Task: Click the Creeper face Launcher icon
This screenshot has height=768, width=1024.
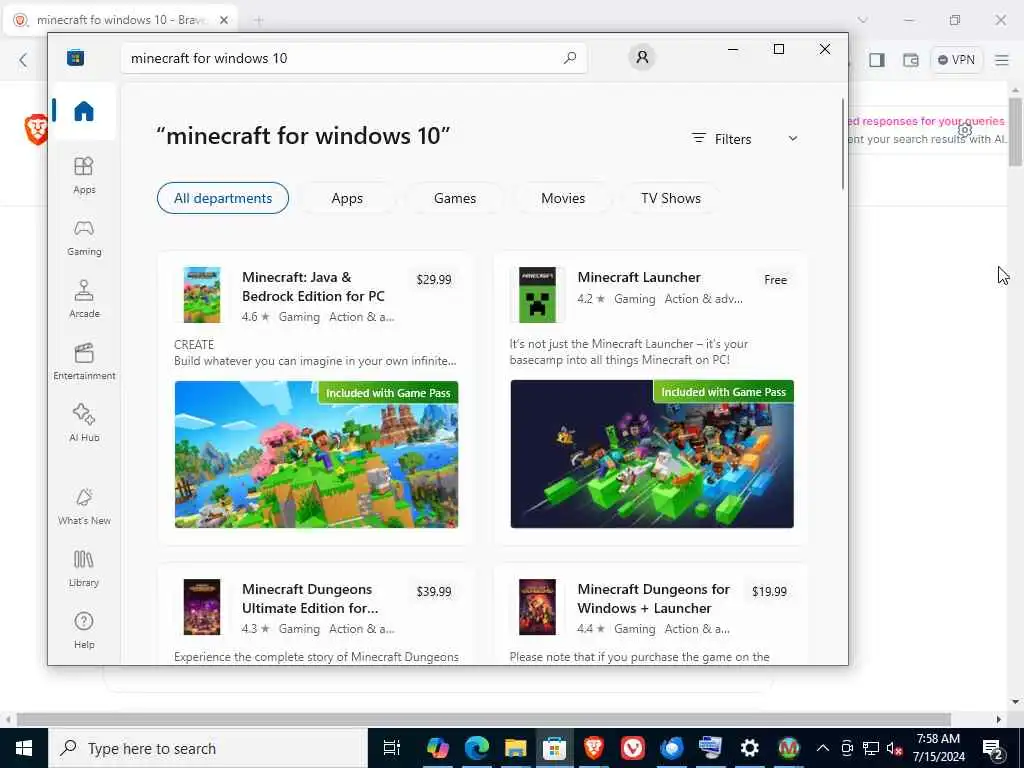Action: (537, 295)
